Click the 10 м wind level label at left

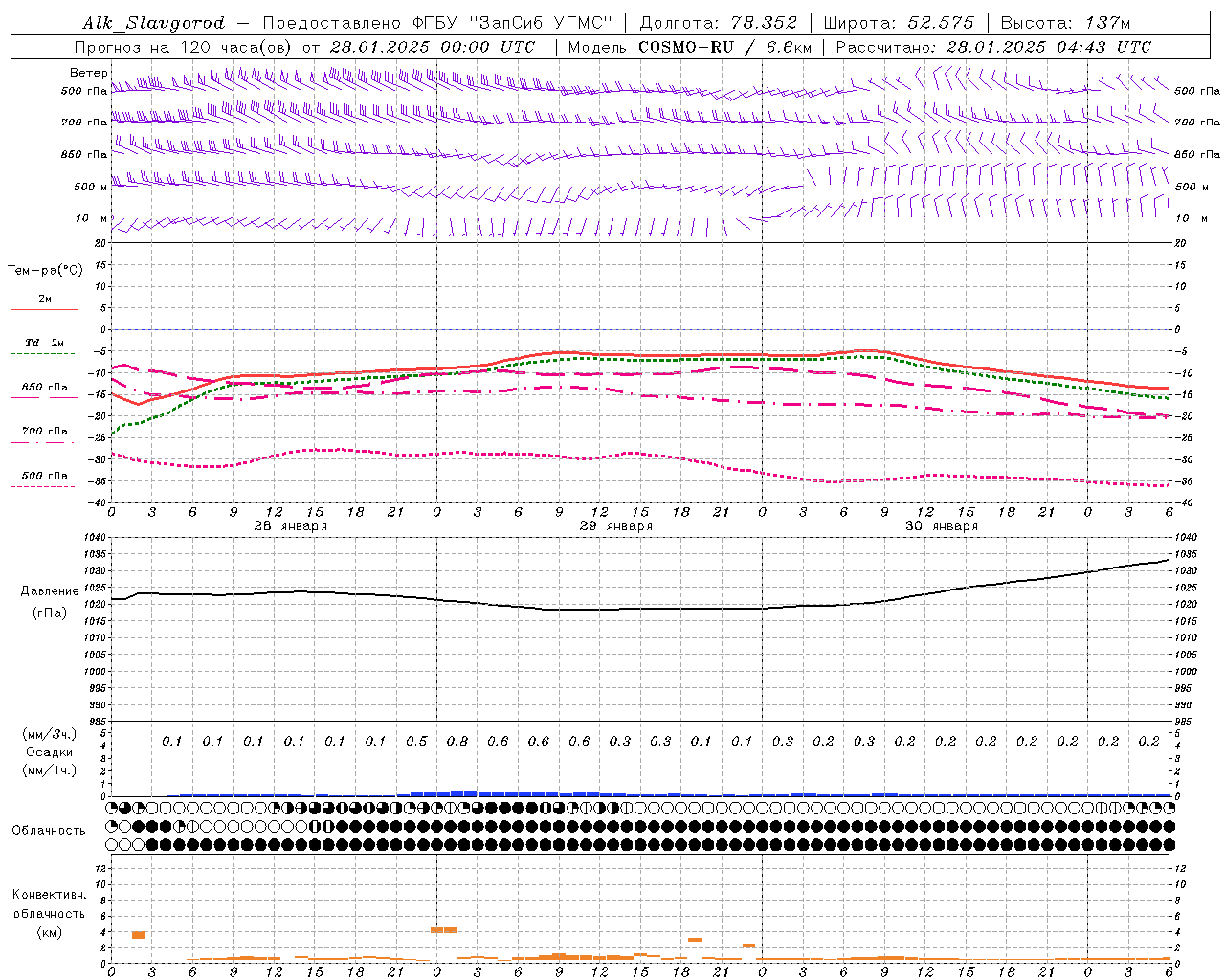[91, 218]
